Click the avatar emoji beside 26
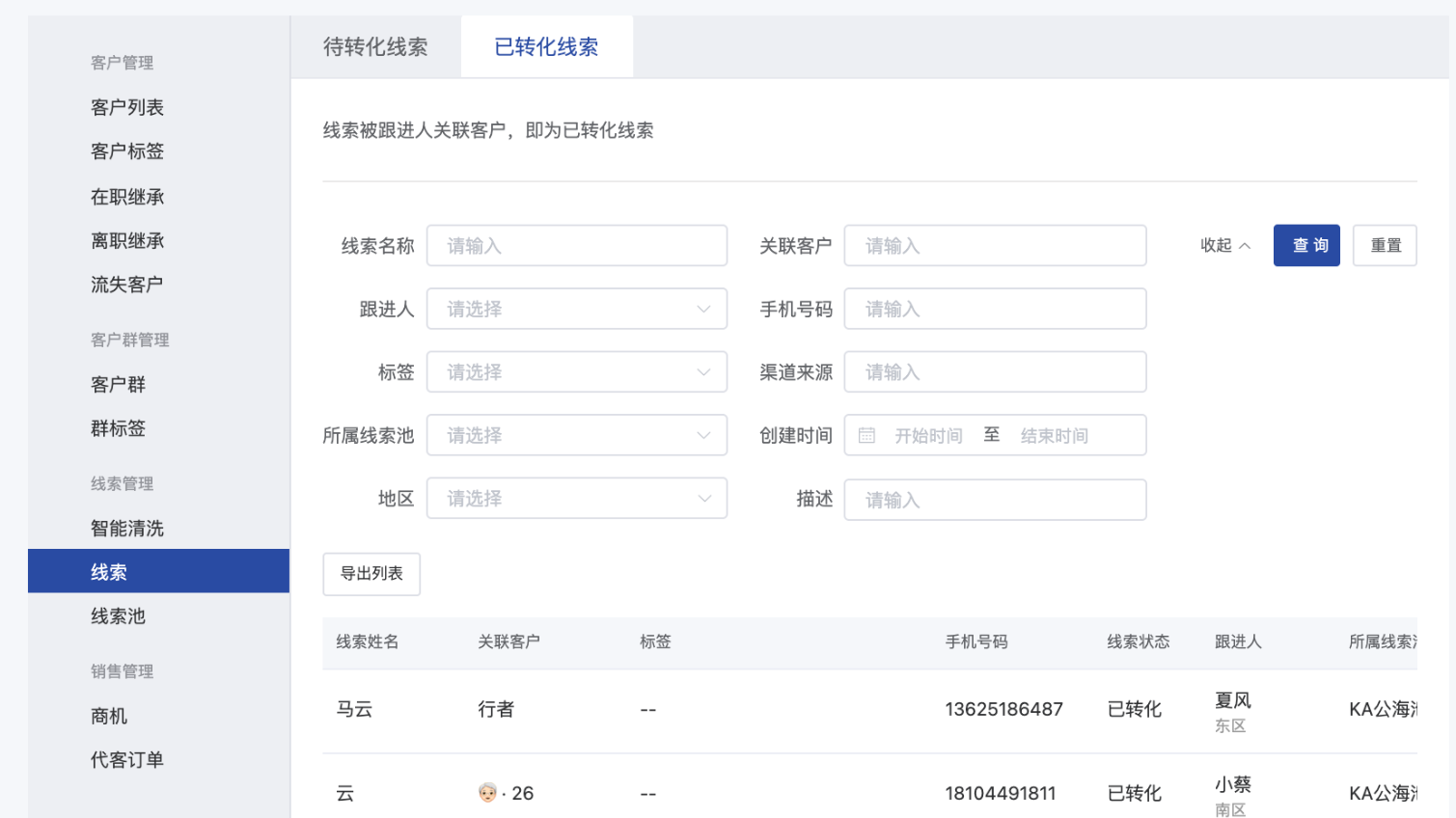The image size is (1456, 818). [x=488, y=793]
